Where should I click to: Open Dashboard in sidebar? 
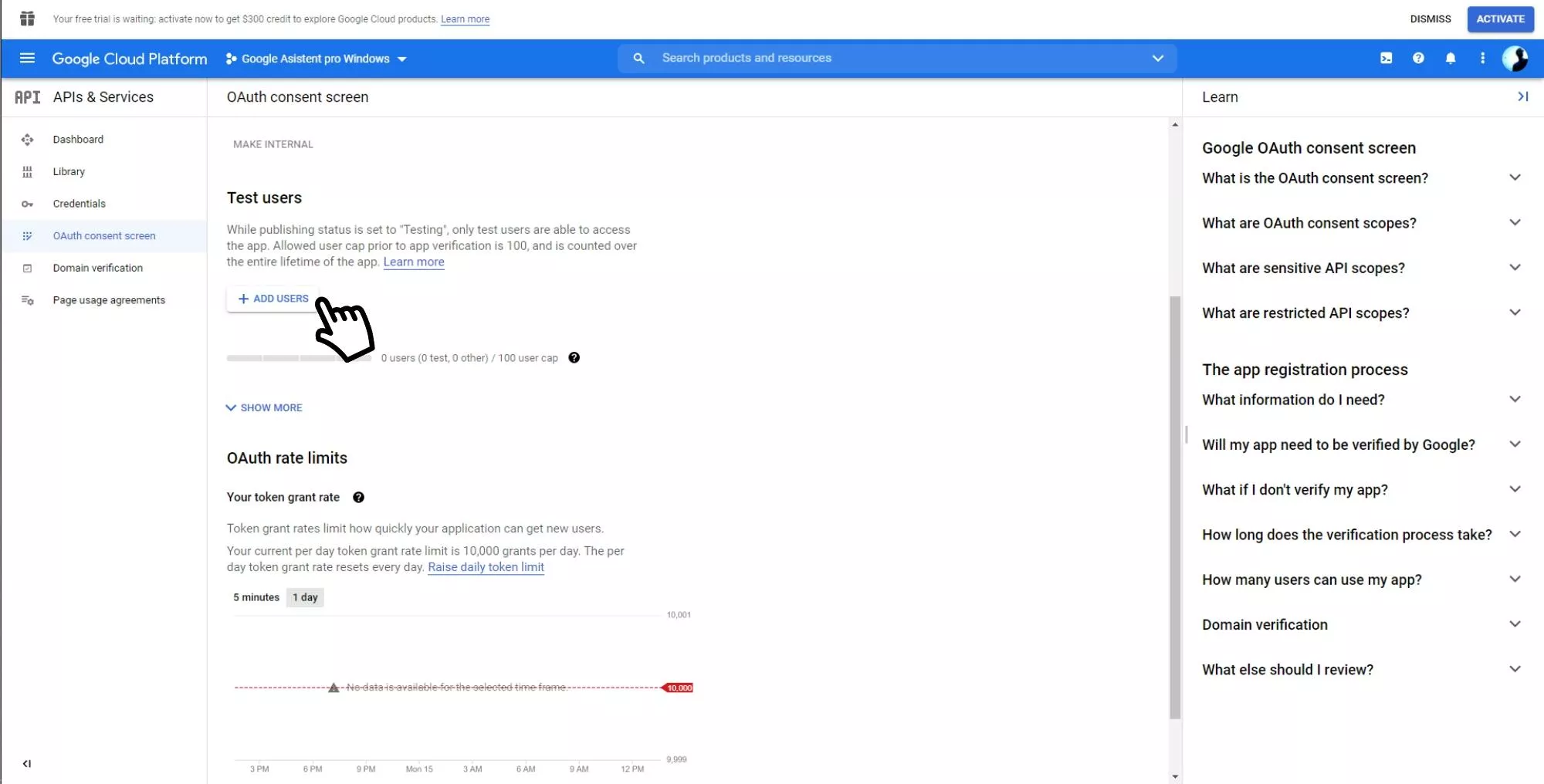pyautogui.click(x=78, y=140)
